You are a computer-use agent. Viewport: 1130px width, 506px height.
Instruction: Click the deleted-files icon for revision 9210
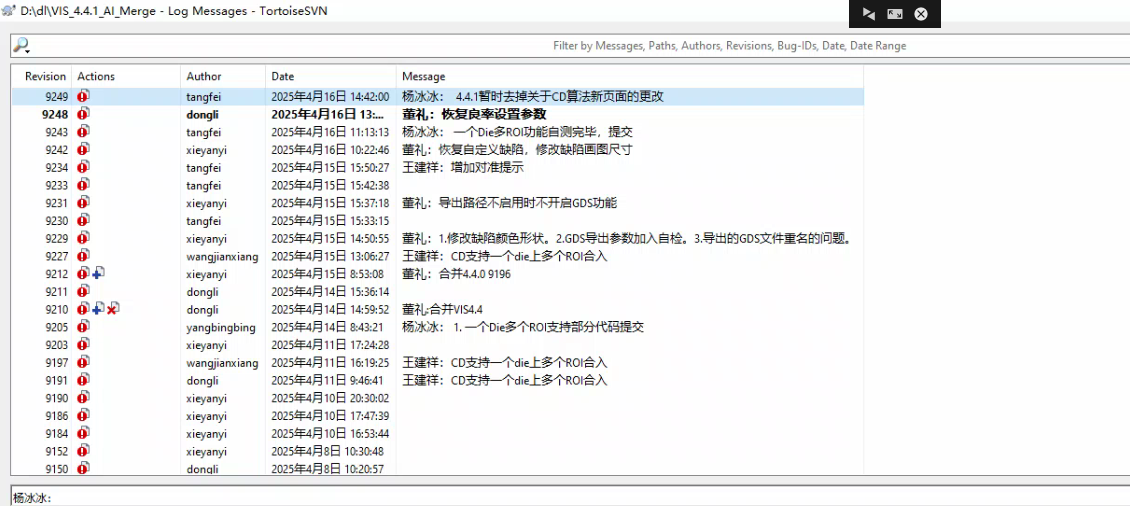[x=112, y=309]
